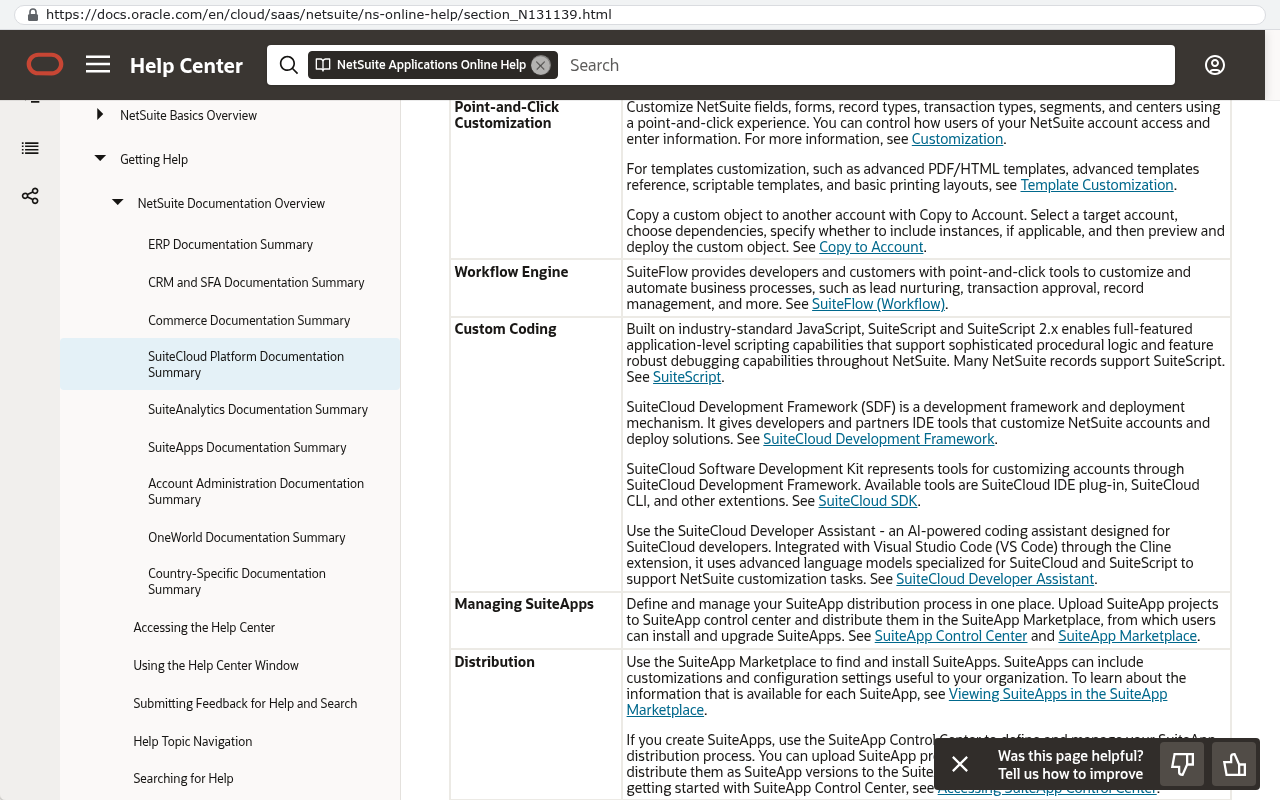This screenshot has height=800, width=1280.
Task: Open Submitting Feedback for Help and Search
Action: (x=245, y=703)
